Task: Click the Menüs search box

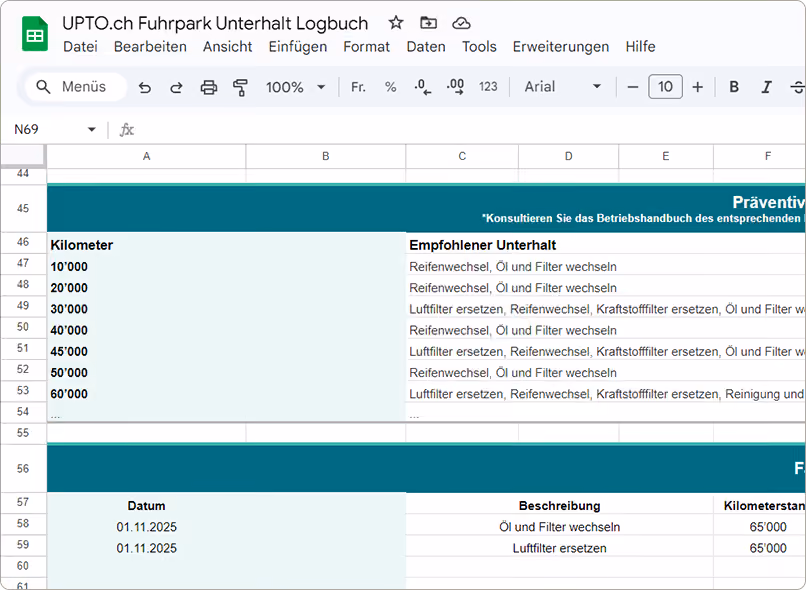Action: [76, 87]
